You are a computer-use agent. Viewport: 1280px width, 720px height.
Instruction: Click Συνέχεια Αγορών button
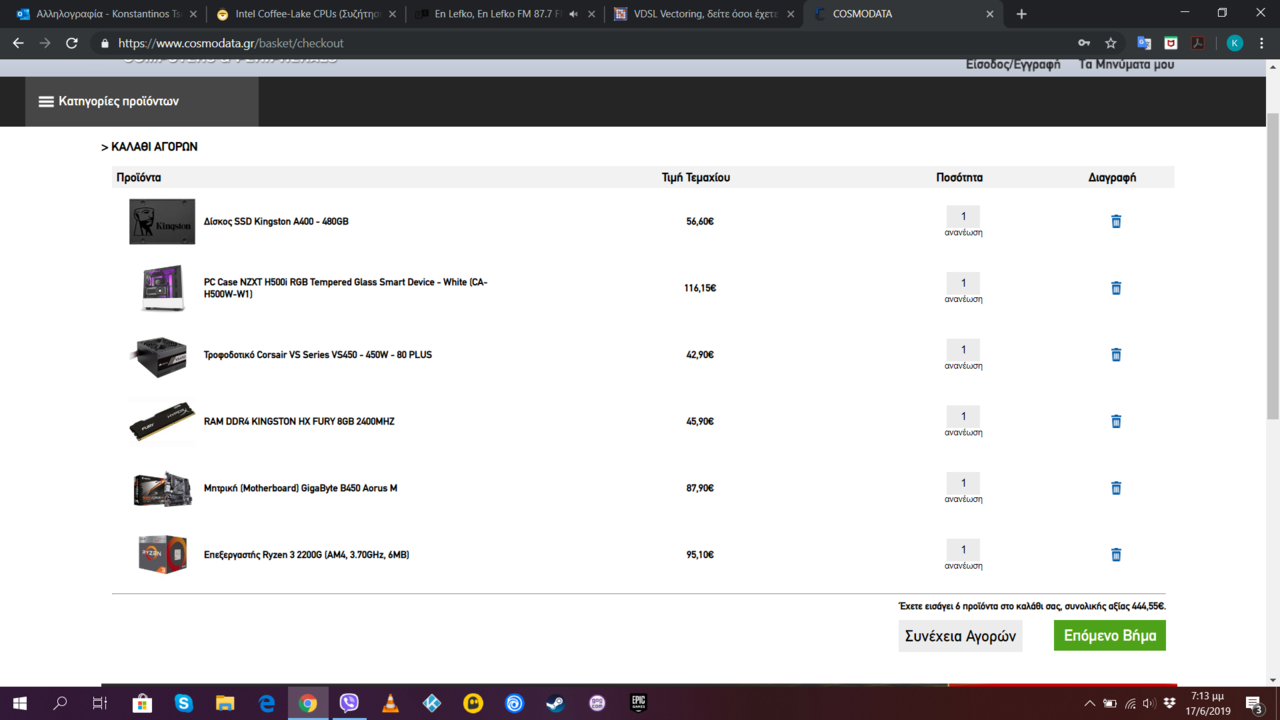coord(960,636)
